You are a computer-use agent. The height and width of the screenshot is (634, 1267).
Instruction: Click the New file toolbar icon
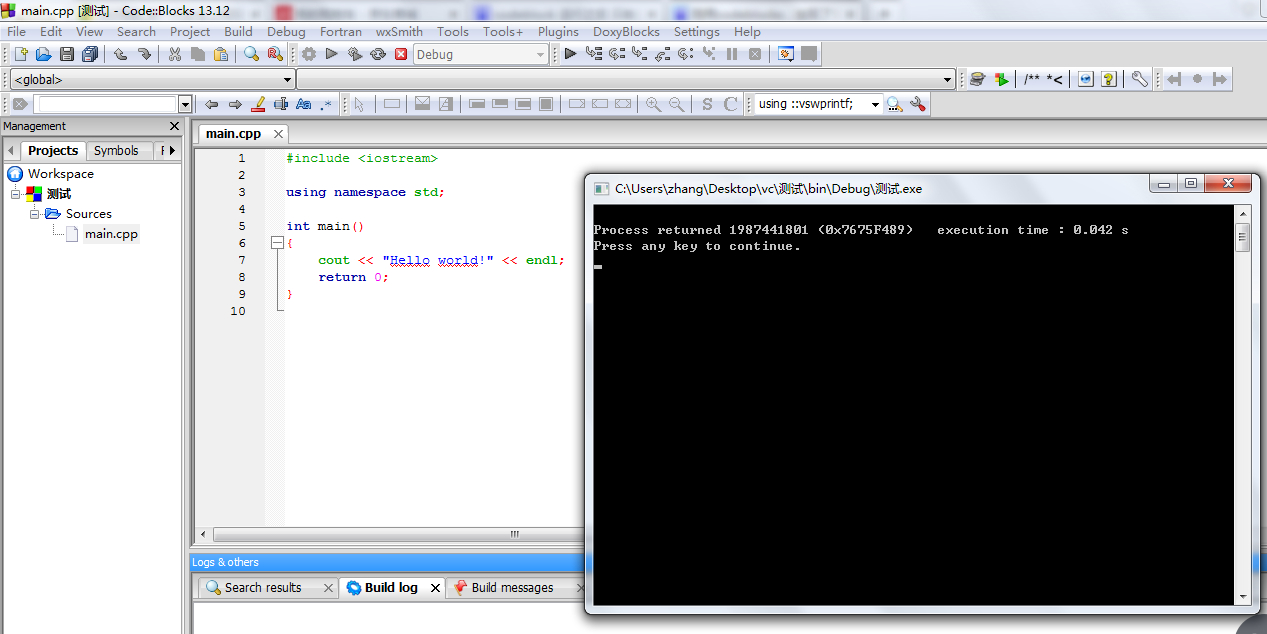coord(19,54)
